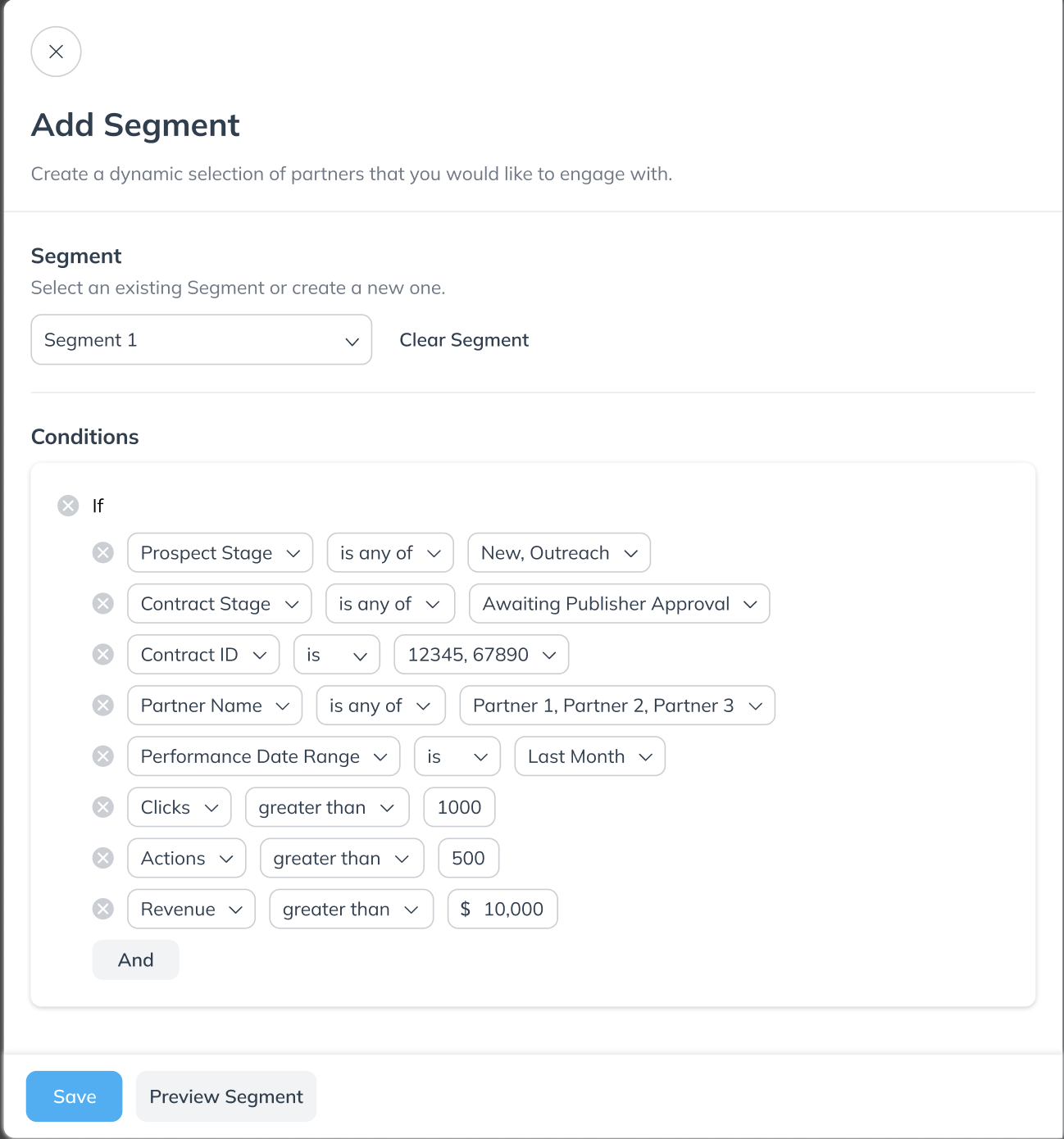Edit the Revenue amount 10,000 field
Image resolution: width=1064 pixels, height=1139 pixels.
(x=502, y=909)
